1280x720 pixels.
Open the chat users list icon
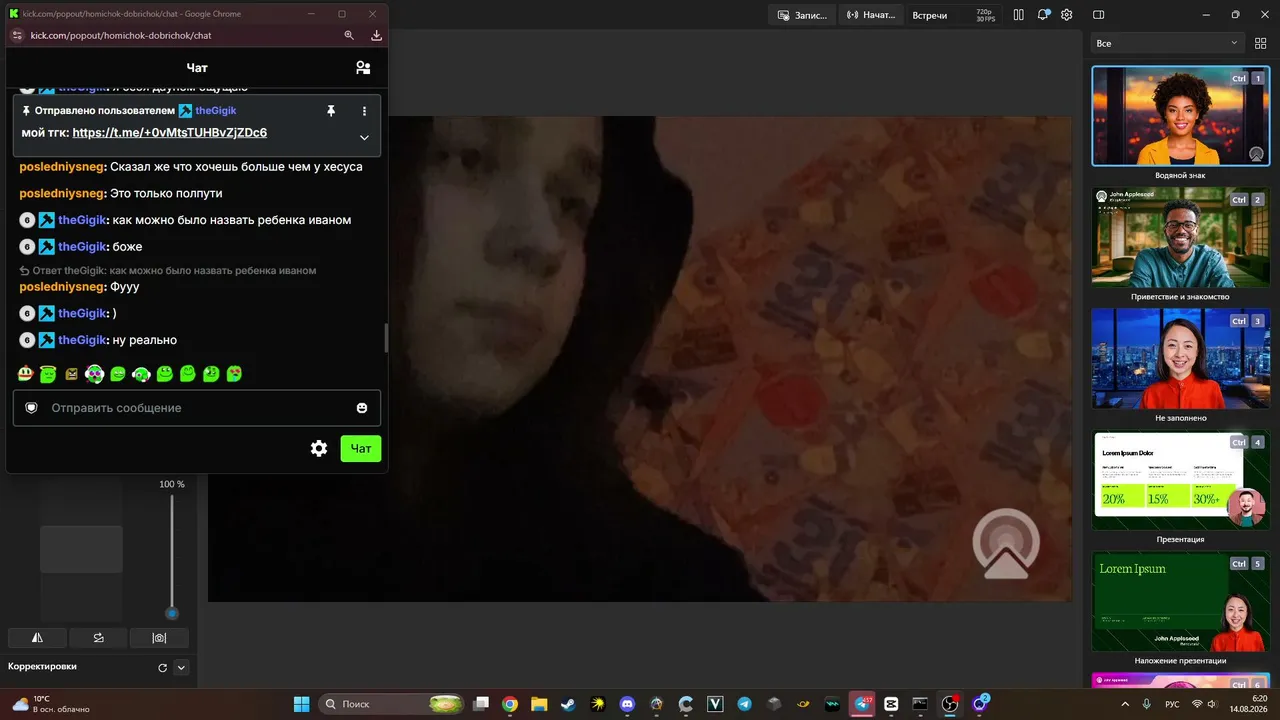[x=363, y=68]
